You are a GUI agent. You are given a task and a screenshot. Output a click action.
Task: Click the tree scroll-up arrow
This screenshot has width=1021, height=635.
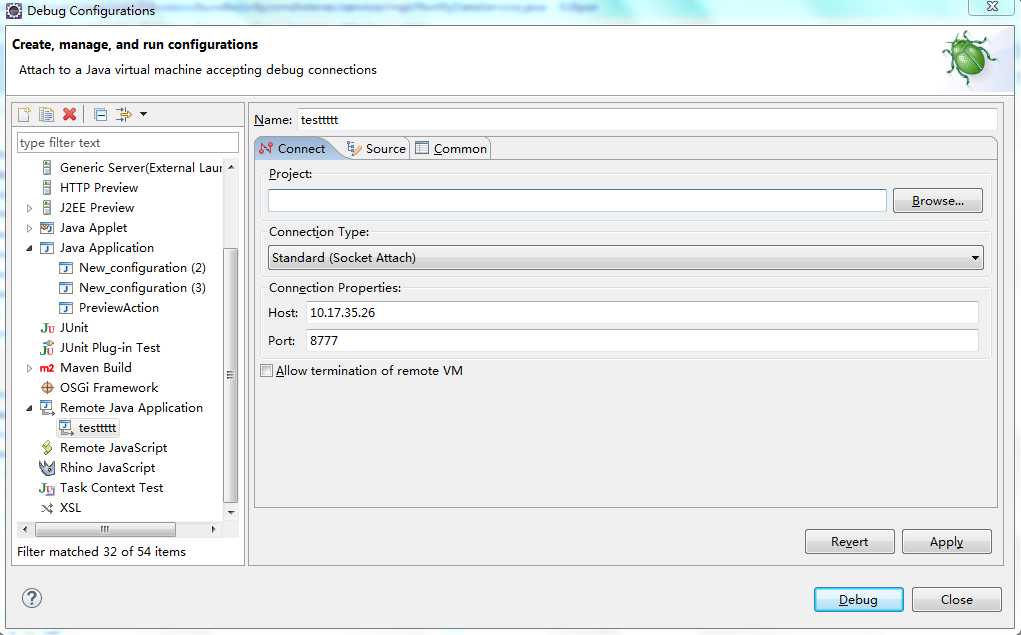(231, 167)
